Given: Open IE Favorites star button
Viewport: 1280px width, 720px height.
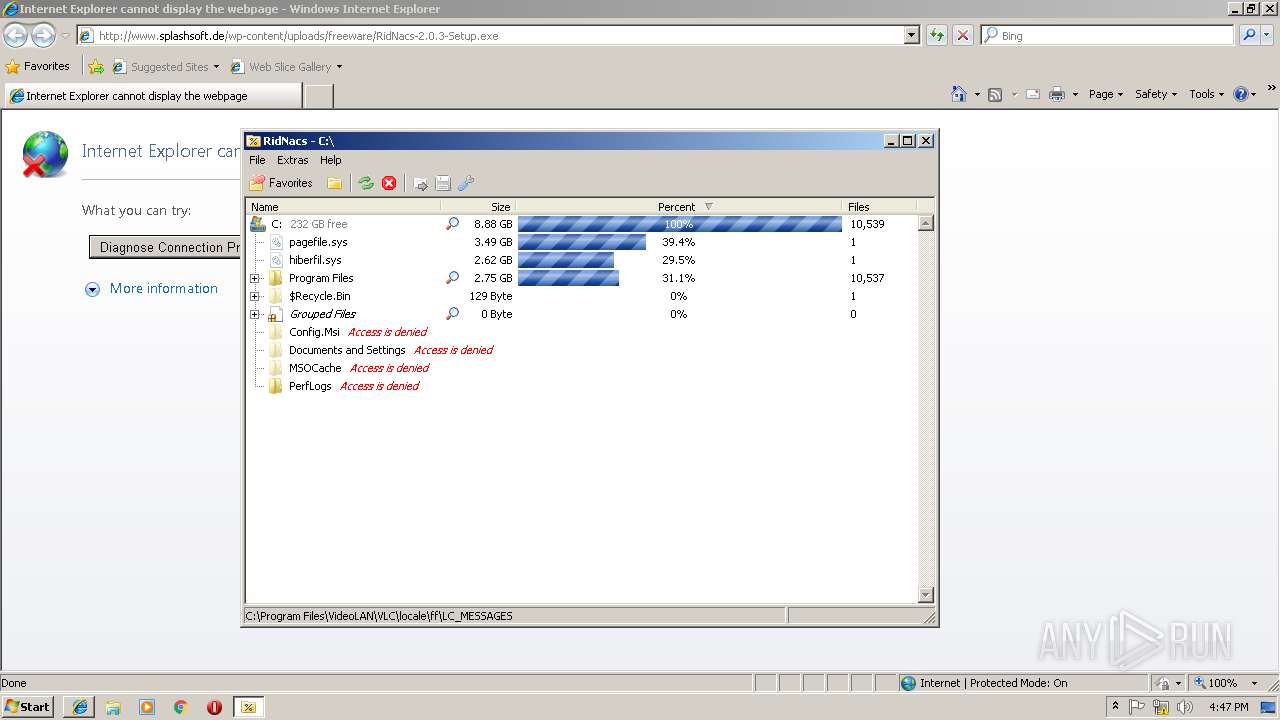Looking at the screenshot, I should 38,67.
